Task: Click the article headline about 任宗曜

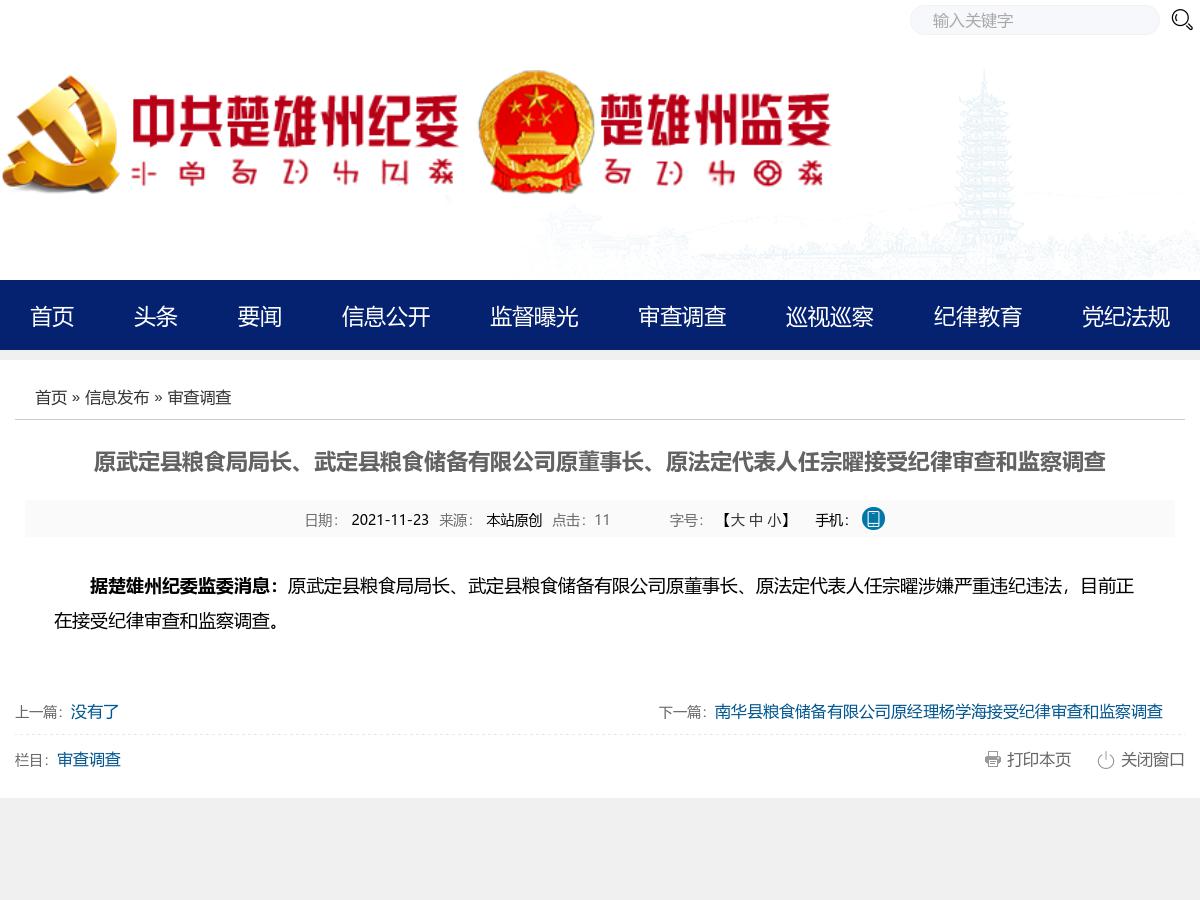Action: coord(600,462)
